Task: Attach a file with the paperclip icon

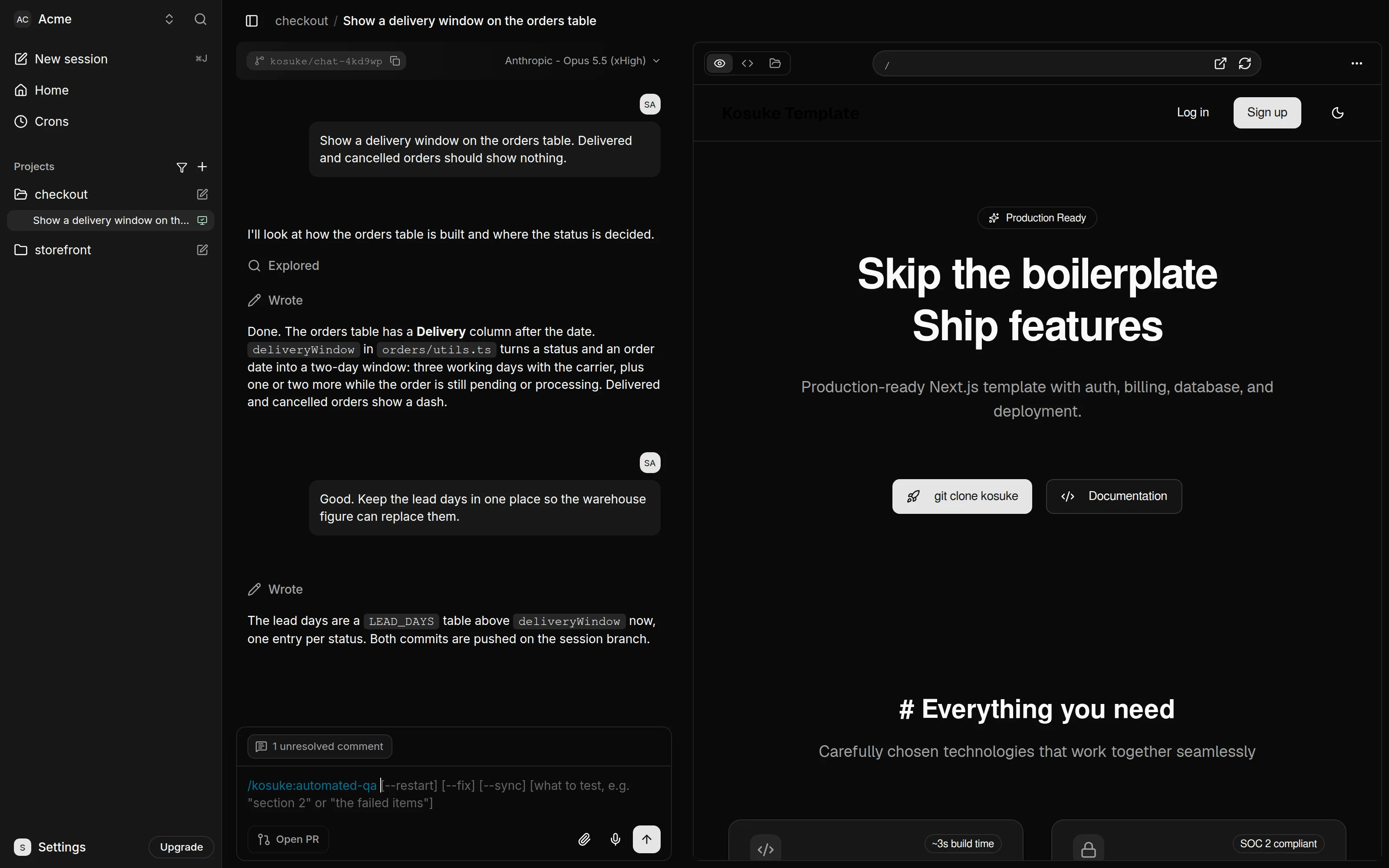Action: (584, 839)
